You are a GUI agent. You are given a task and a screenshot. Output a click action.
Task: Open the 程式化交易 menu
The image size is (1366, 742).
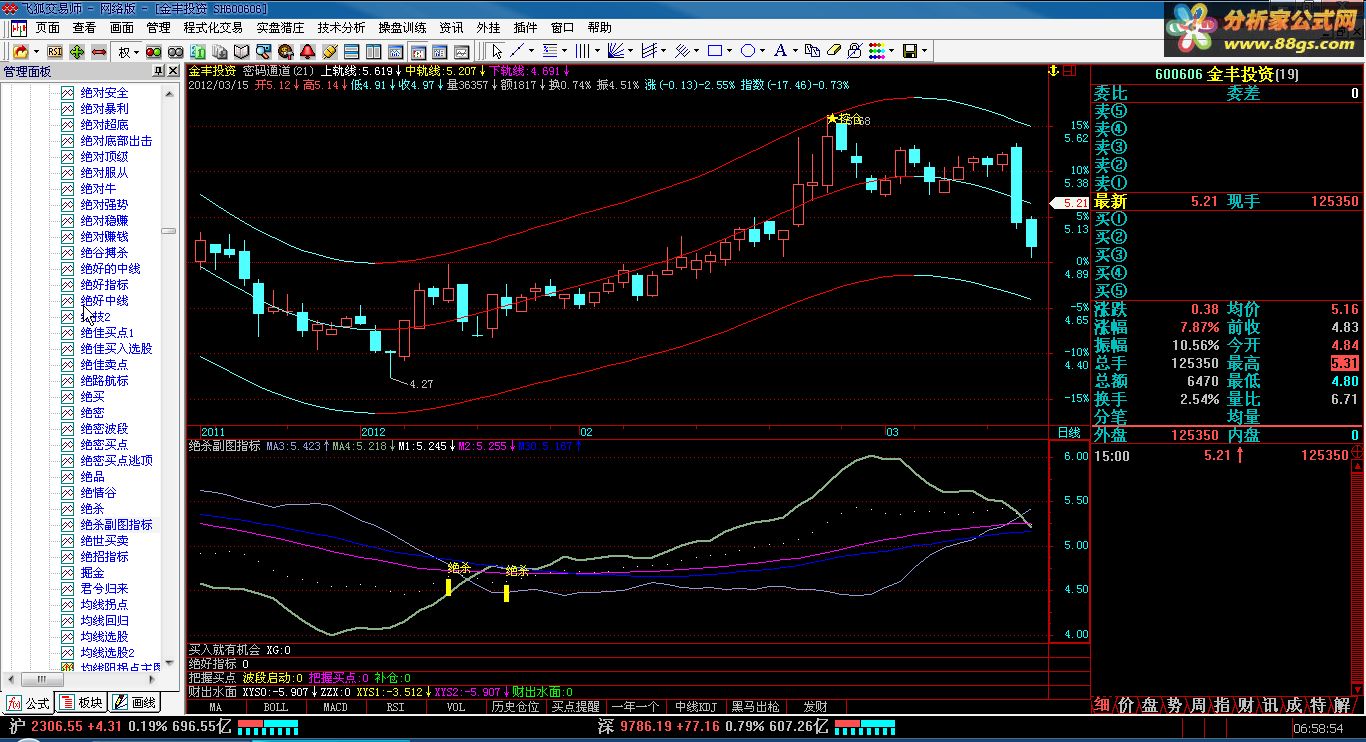(x=213, y=28)
